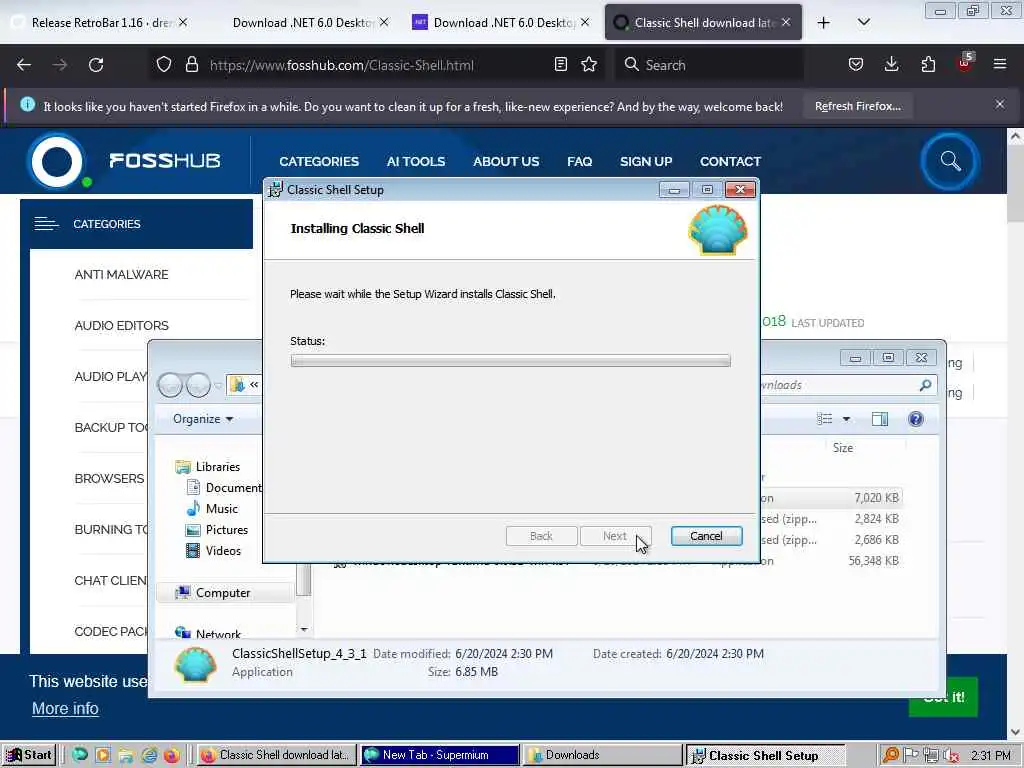
Task: Open Explorer help question mark icon
Action: tap(916, 419)
